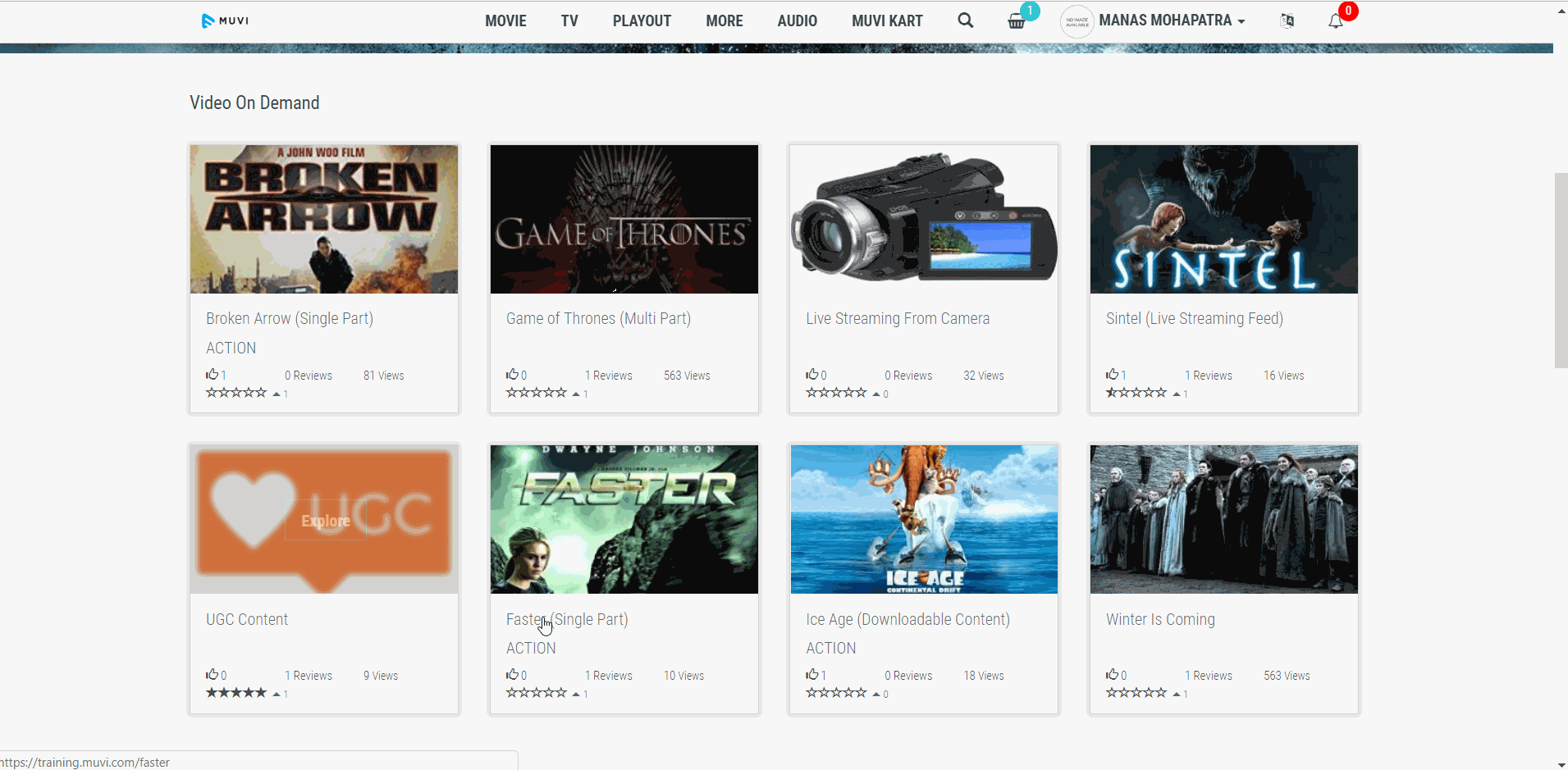Expand Manas Mohapatra account dropdown
1568x770 pixels.
(x=1172, y=21)
